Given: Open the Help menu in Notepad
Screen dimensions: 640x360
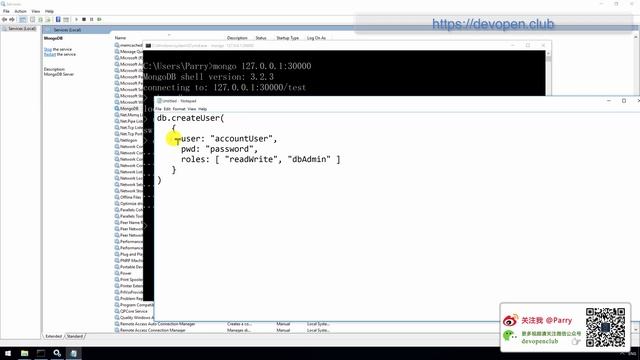Looking at the screenshot, I should click(x=202, y=109).
